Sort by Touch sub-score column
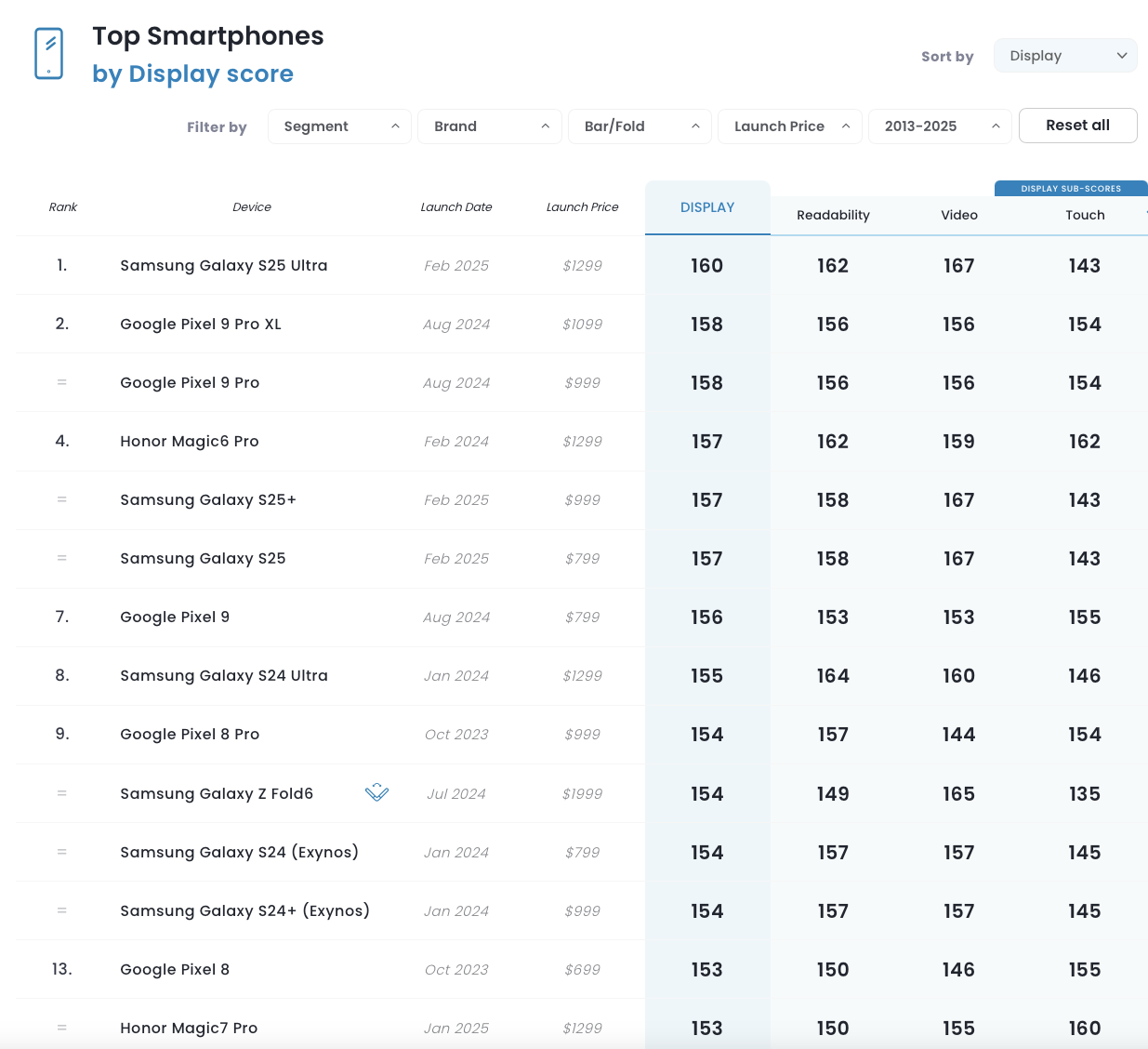1148x1049 pixels. (1085, 215)
